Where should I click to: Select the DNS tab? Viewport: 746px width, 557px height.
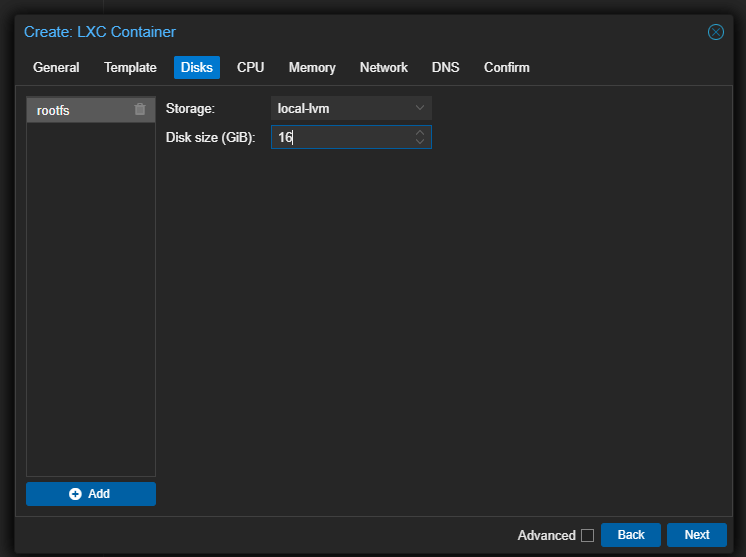pyautogui.click(x=445, y=67)
